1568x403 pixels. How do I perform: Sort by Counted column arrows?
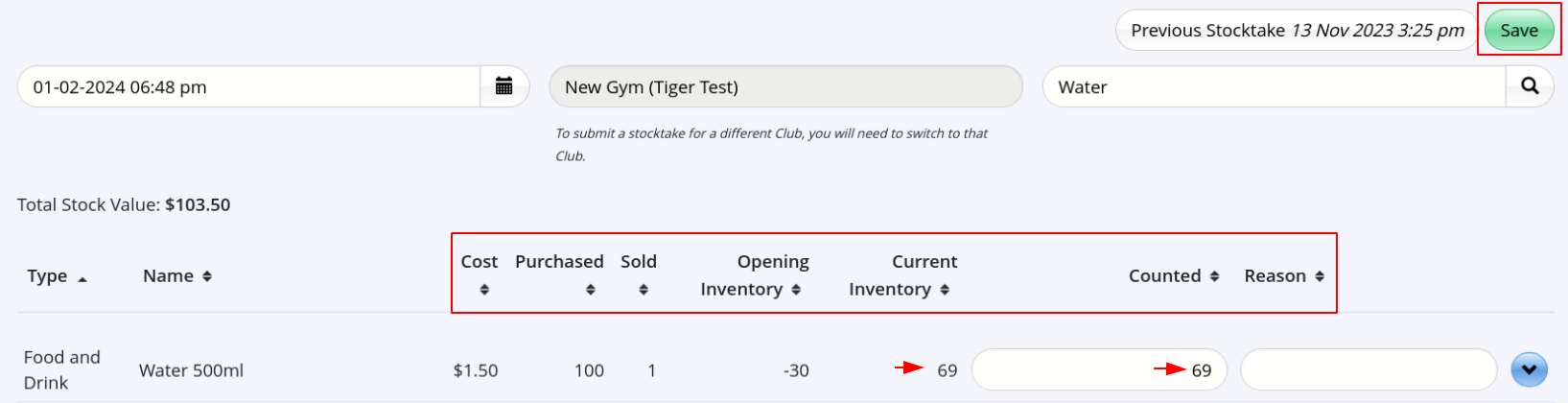[1214, 276]
